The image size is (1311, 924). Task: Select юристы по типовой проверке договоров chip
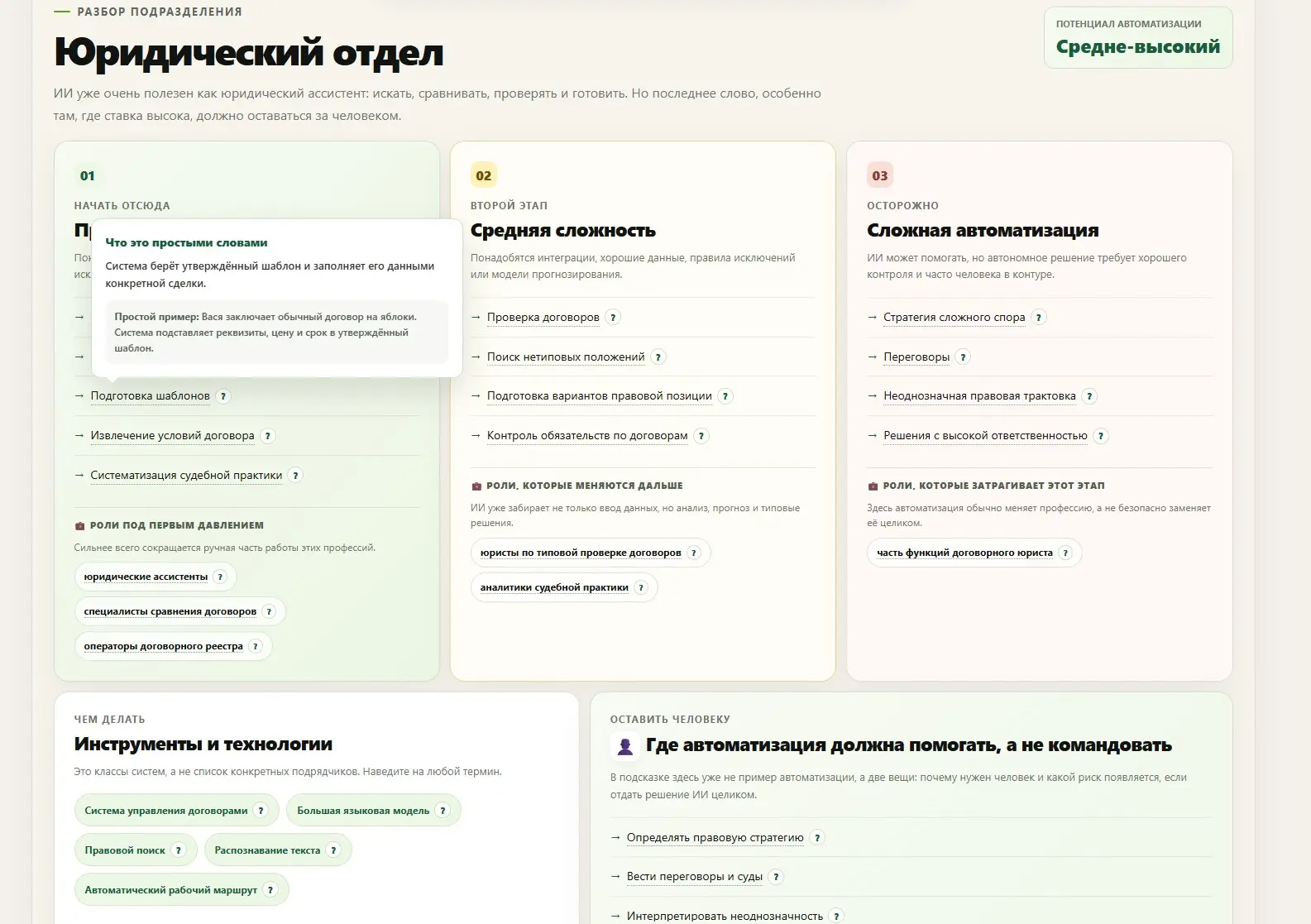coord(591,553)
